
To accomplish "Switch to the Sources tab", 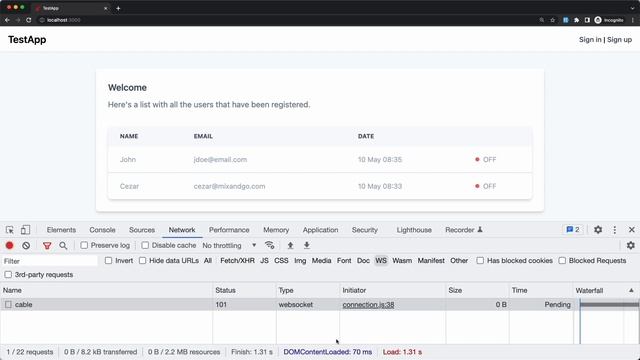I will pos(142,230).
